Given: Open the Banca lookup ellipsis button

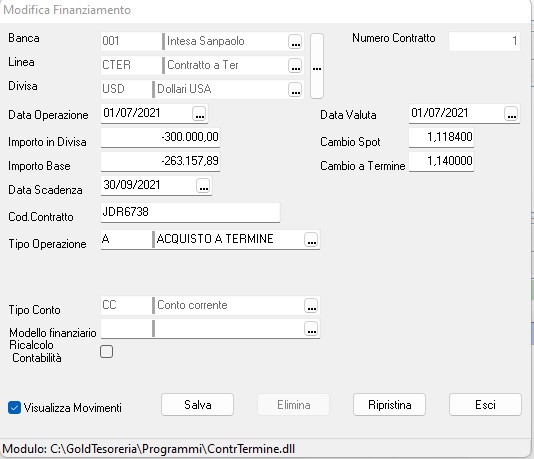Looking at the screenshot, I should click(295, 42).
